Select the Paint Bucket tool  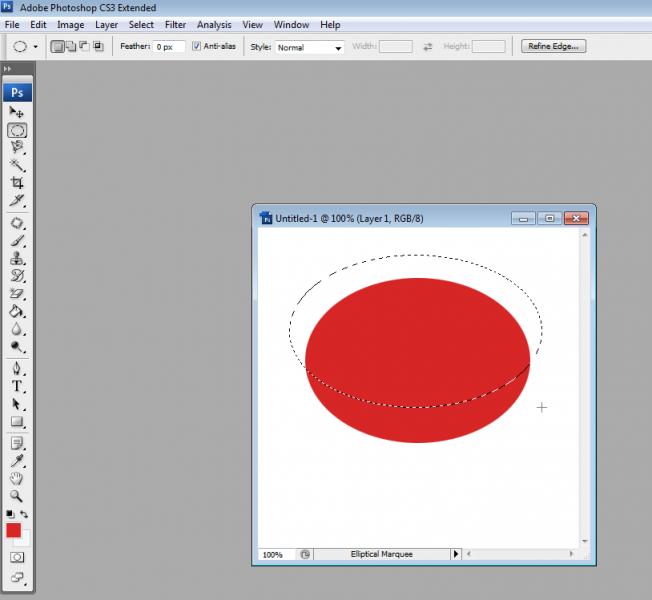coord(17,311)
